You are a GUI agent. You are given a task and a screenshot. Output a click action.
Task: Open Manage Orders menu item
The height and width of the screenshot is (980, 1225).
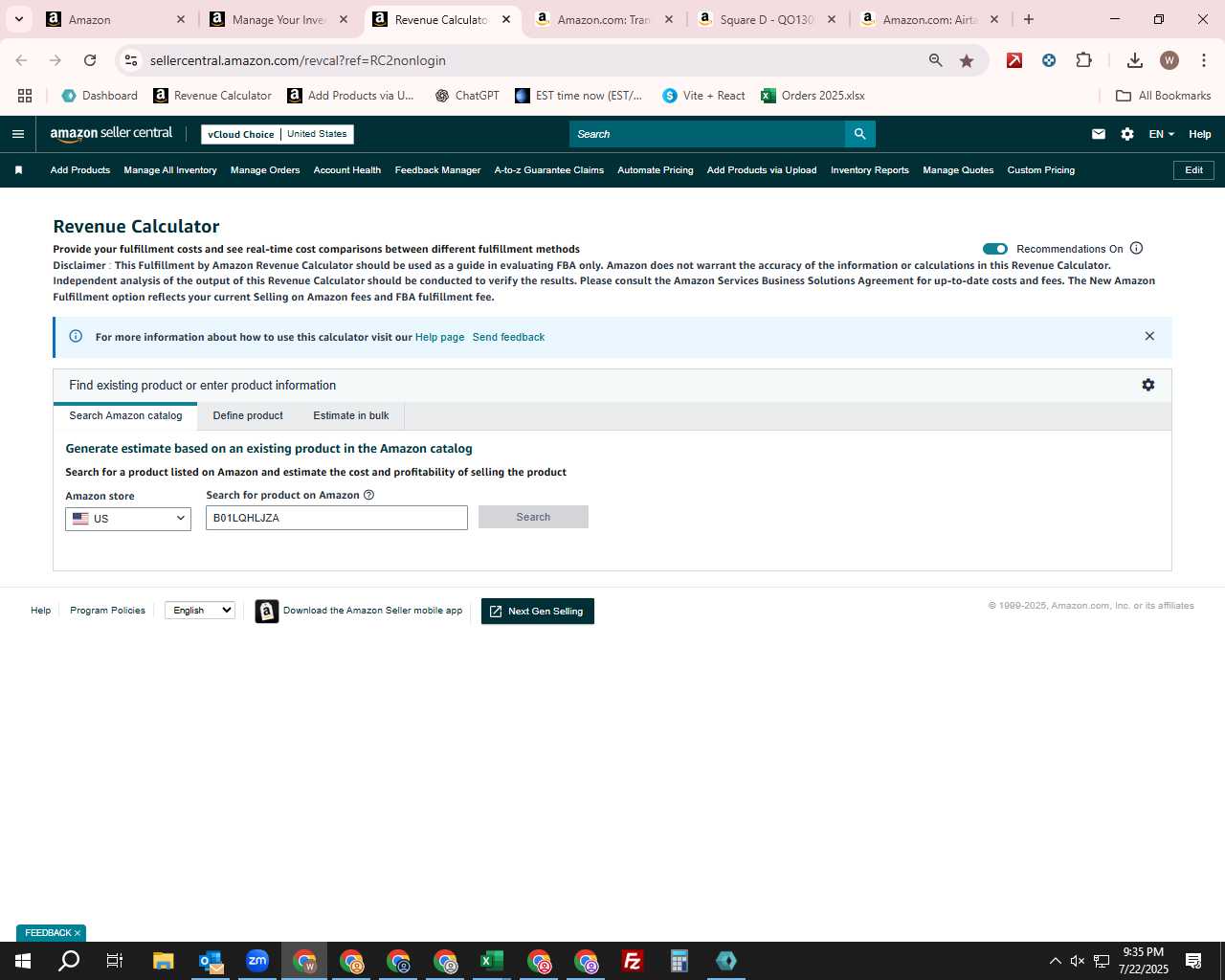(x=265, y=170)
